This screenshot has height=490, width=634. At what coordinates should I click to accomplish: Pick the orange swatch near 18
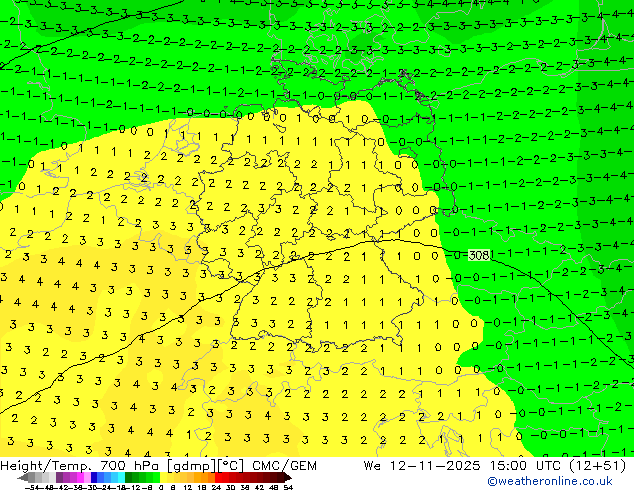coord(205,477)
